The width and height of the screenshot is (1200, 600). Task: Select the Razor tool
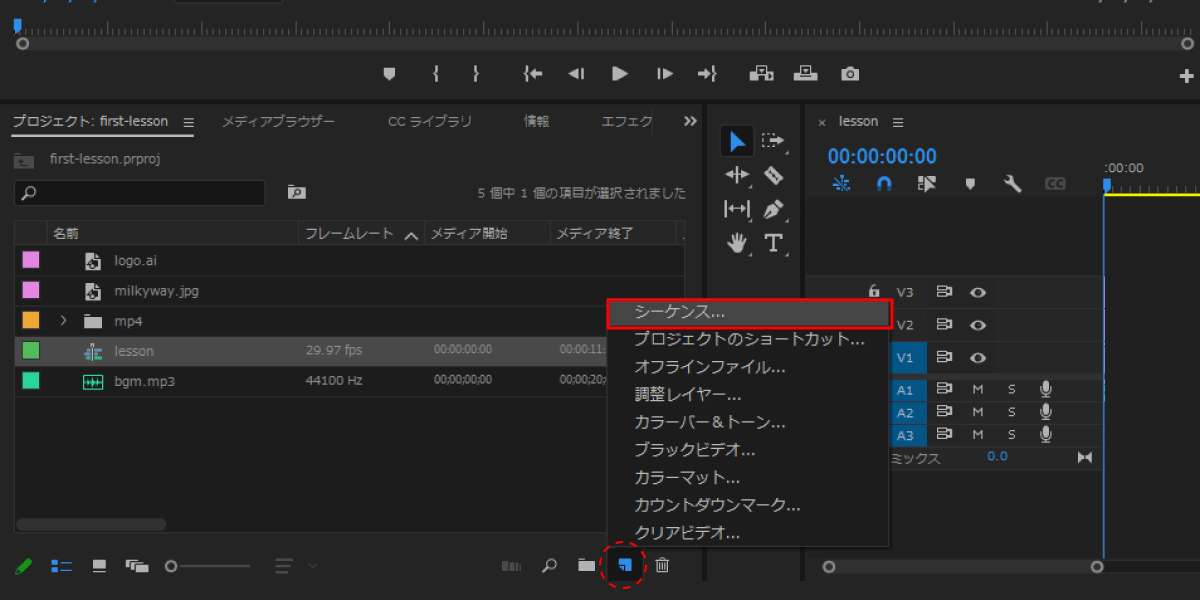point(773,175)
